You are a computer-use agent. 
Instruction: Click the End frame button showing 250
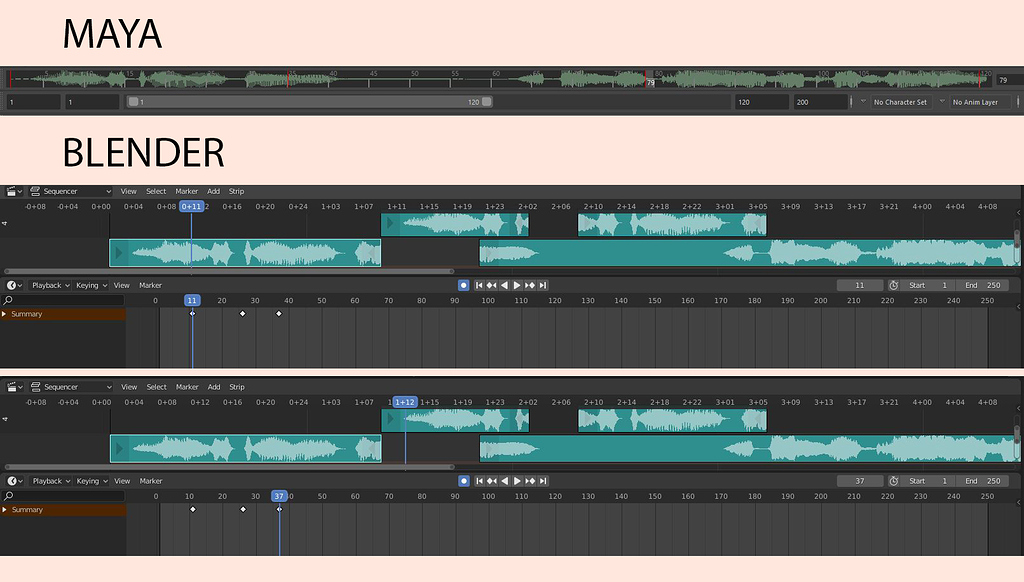click(x=985, y=285)
